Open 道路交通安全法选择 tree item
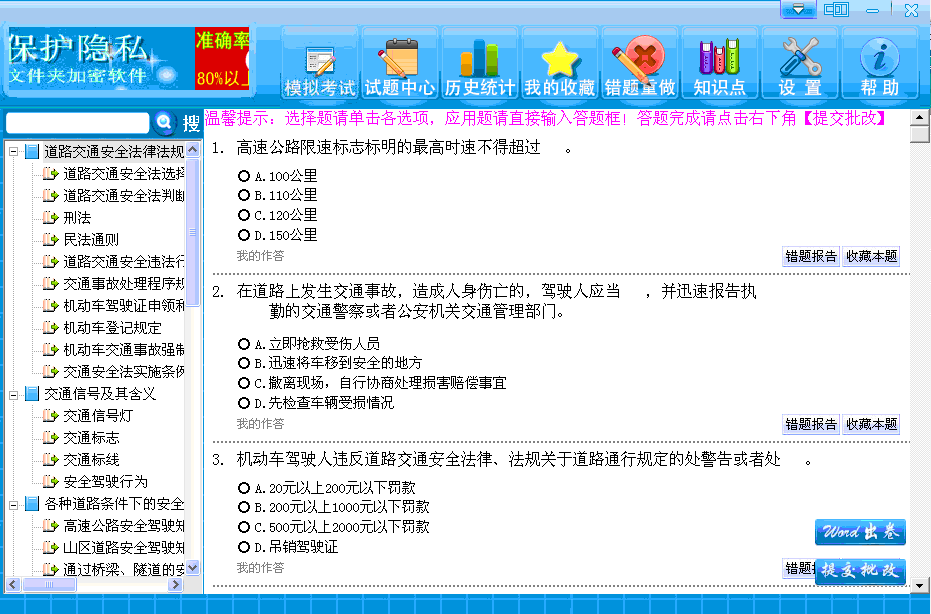 124,174
